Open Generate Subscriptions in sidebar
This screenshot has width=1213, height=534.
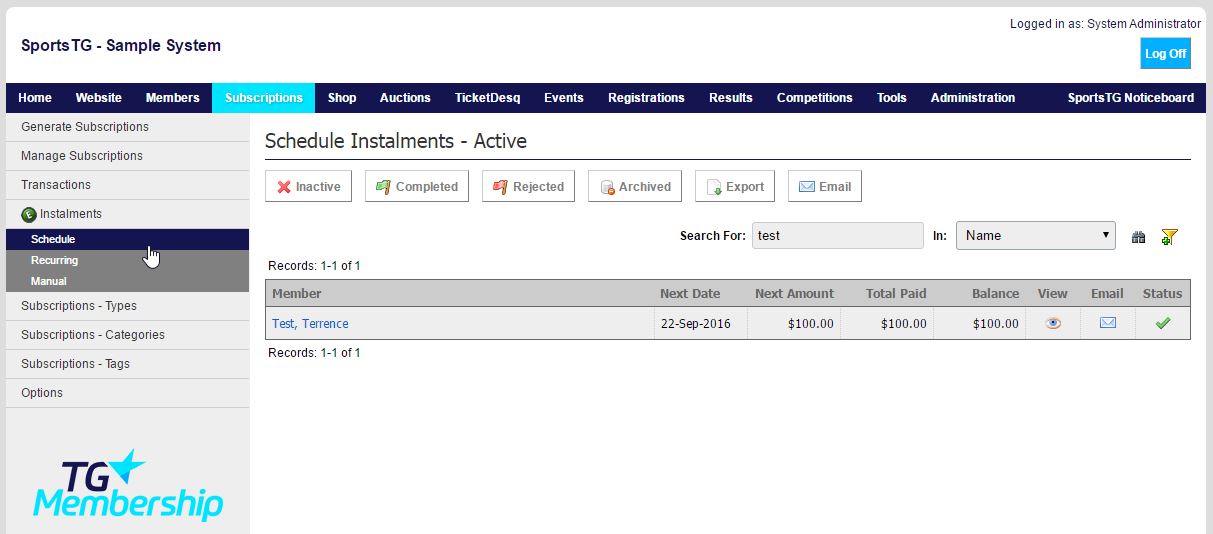point(127,127)
